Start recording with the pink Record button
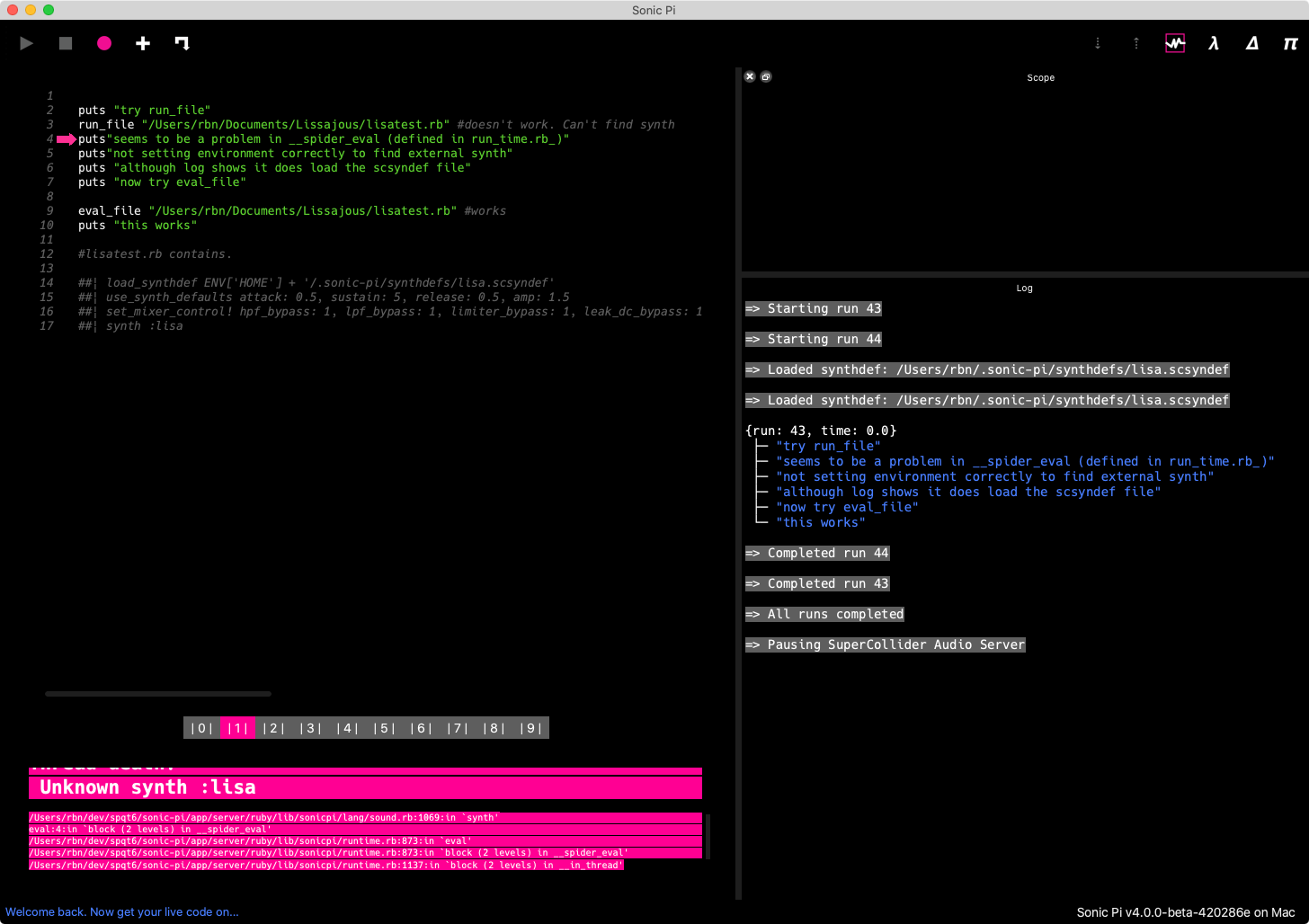Viewport: 1309px width, 924px height. pyautogui.click(x=104, y=43)
